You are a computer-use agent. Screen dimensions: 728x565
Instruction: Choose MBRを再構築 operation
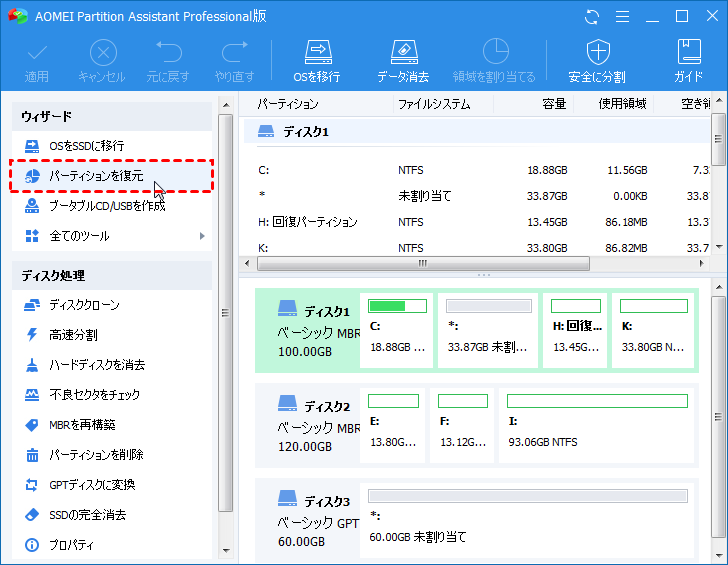point(111,425)
